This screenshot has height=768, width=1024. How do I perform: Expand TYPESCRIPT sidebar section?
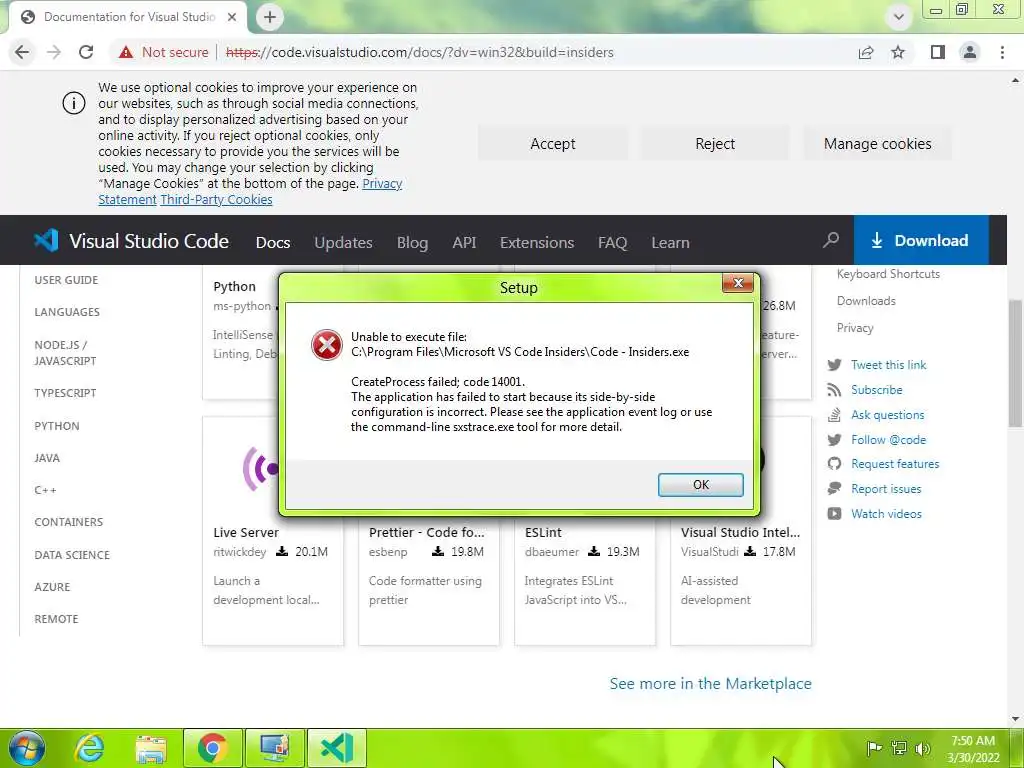coord(65,393)
